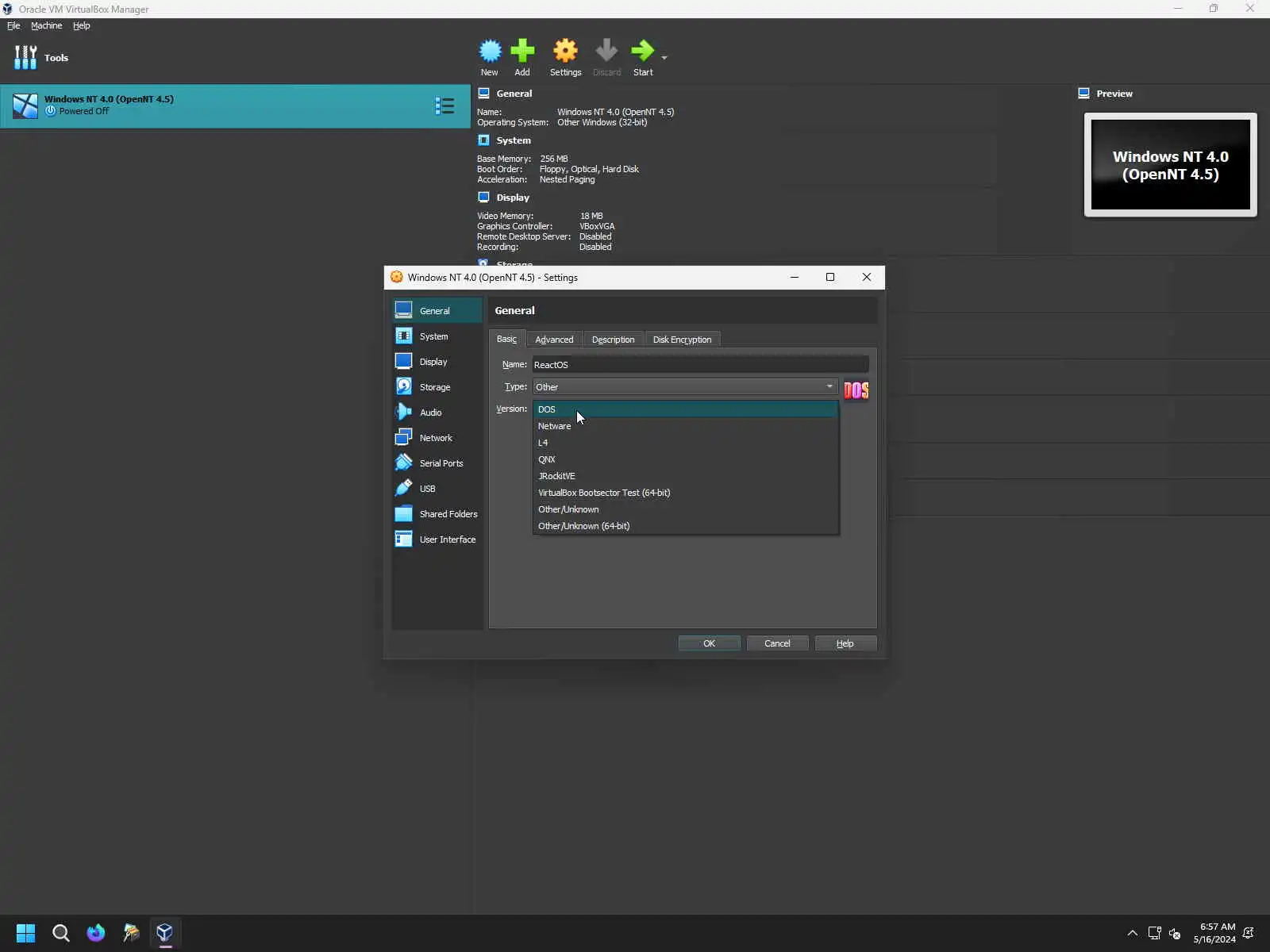The image size is (1270, 952).
Task: Open Firefox from the taskbar
Action: [x=95, y=933]
